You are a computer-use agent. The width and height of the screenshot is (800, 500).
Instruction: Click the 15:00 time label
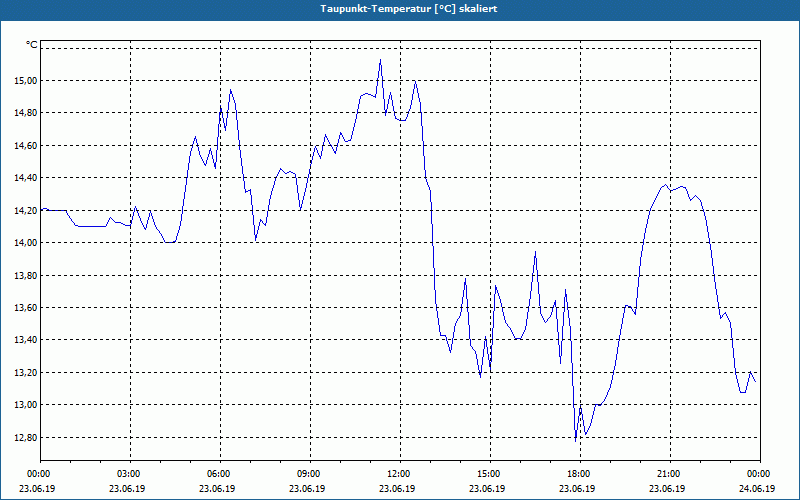coord(490,474)
